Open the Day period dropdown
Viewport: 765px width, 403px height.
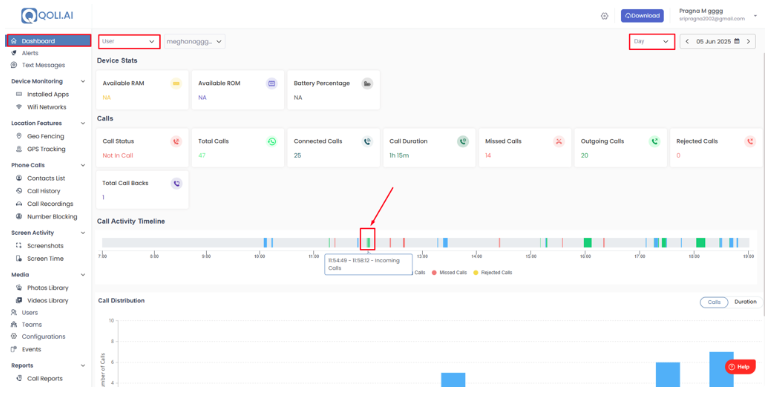click(651, 41)
